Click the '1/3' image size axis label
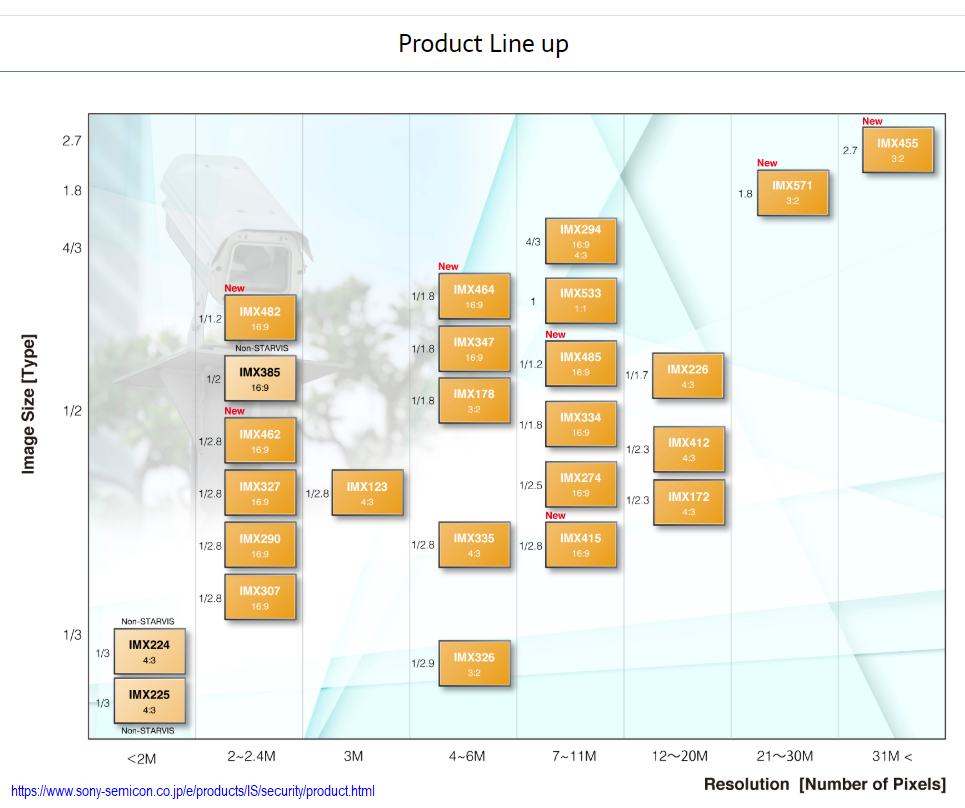 pyautogui.click(x=72, y=634)
